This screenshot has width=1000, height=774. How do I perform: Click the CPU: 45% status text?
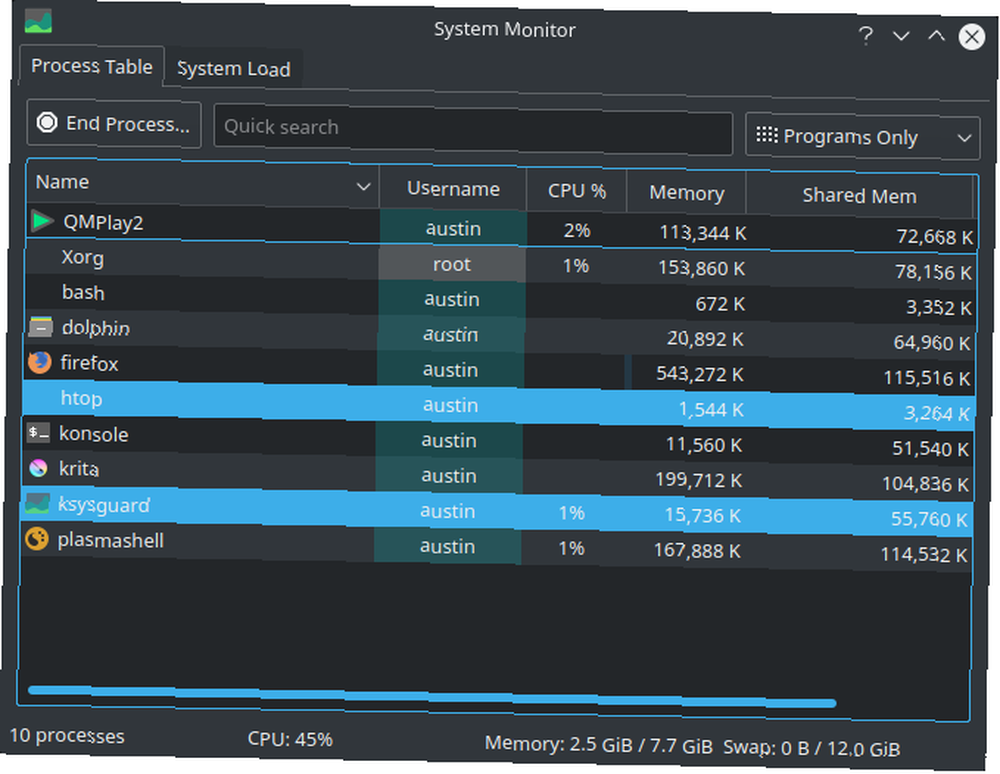[290, 739]
